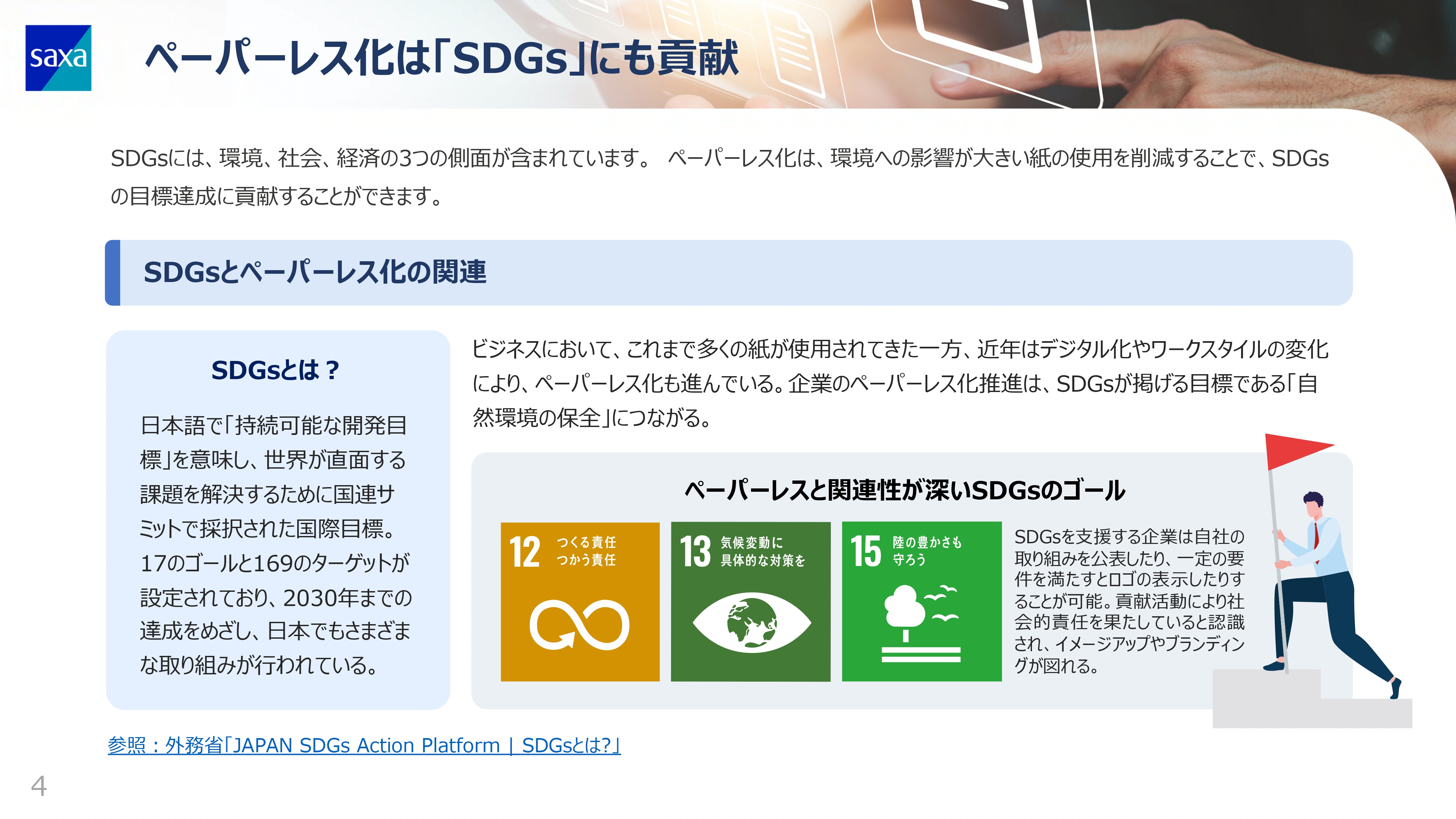Click the SDG 15 life on land tile
The height and width of the screenshot is (819, 1456).
tap(921, 601)
